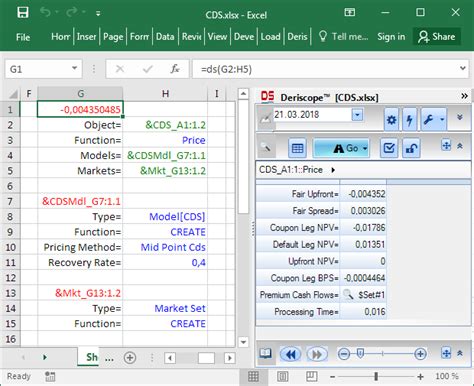This screenshot has height=386, width=474.
Task: Open Premium Cash Flows $Set#1 magnifier
Action: click(x=348, y=295)
